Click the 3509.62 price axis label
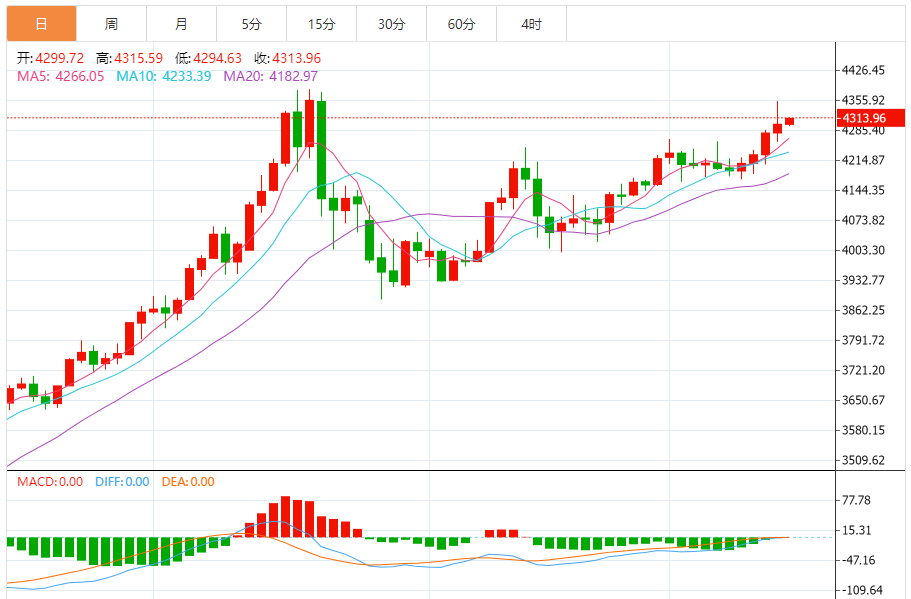Screen dimensions: 911x599 (x=863, y=460)
